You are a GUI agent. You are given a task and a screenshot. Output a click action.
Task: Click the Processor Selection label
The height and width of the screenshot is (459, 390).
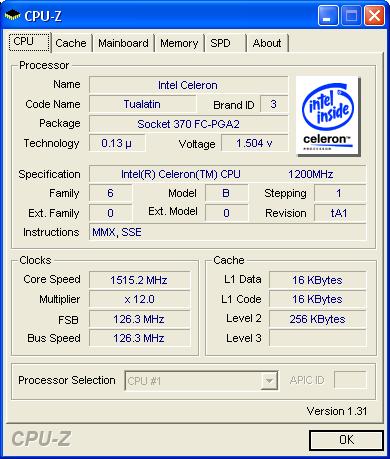(67, 380)
